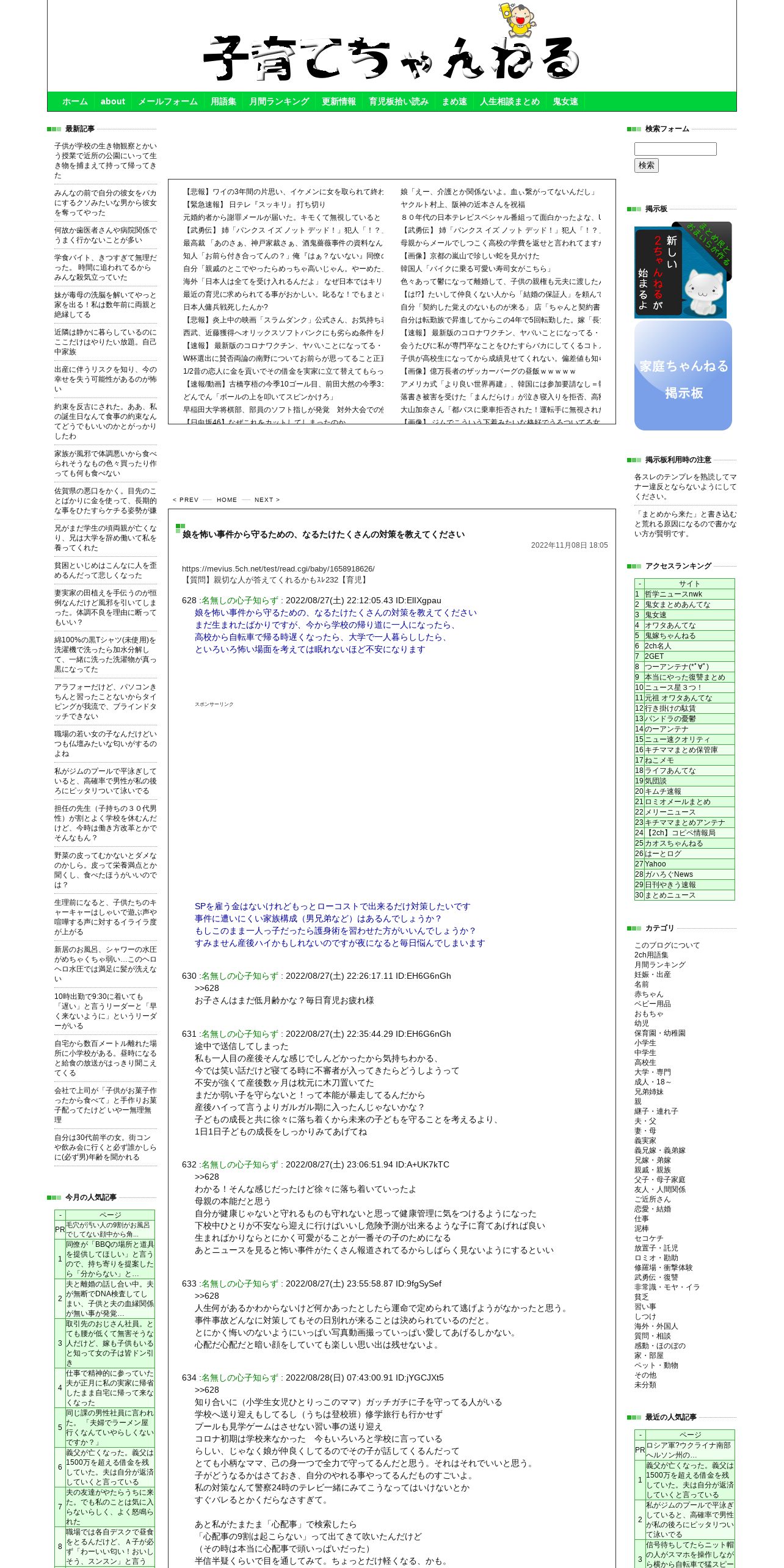Select 月間ランキング in the menu bar
The height and width of the screenshot is (1568, 784).
(x=279, y=101)
